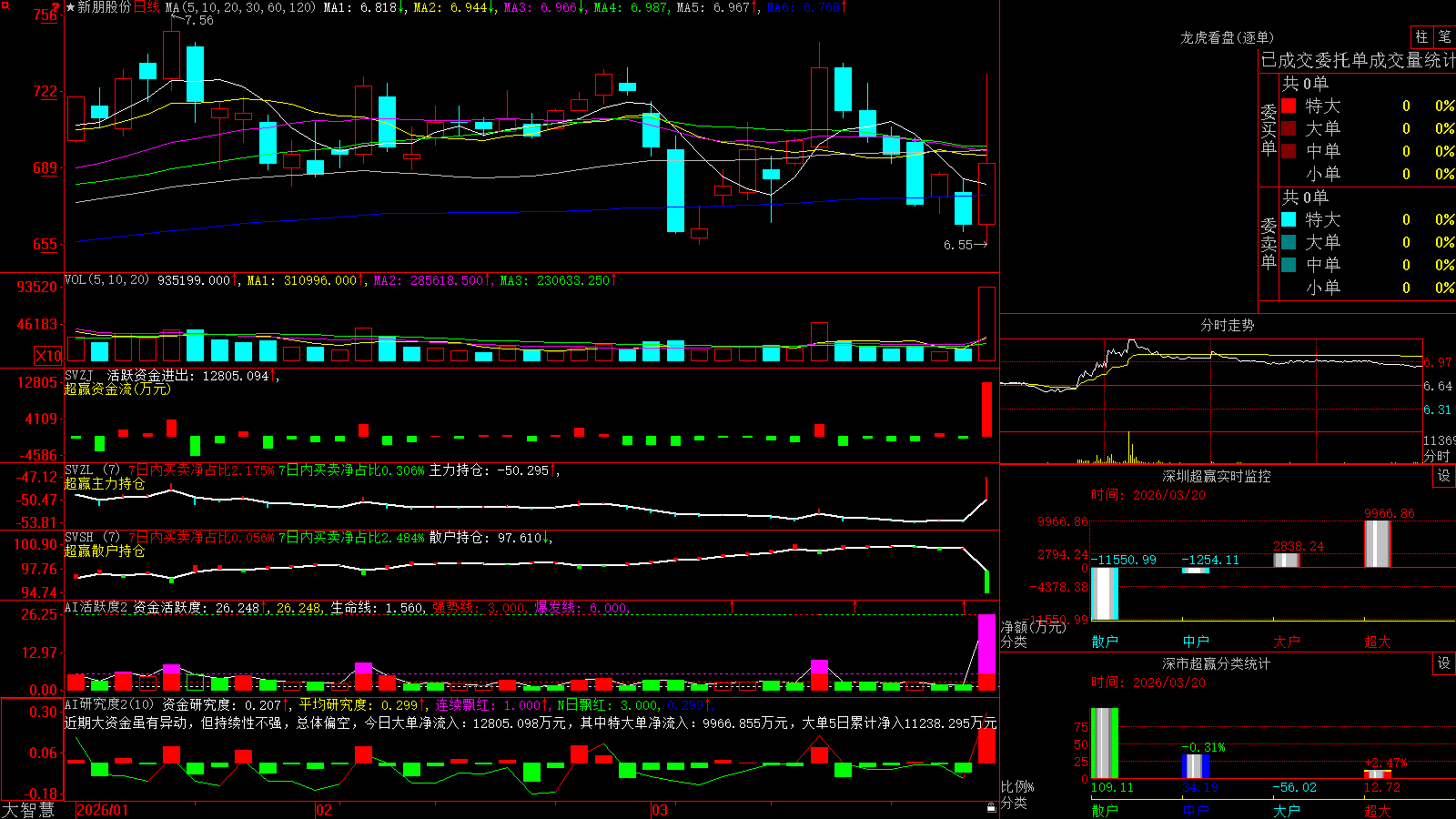Click the 日线 period label
The width and height of the screenshot is (1456, 819).
click(x=147, y=7)
